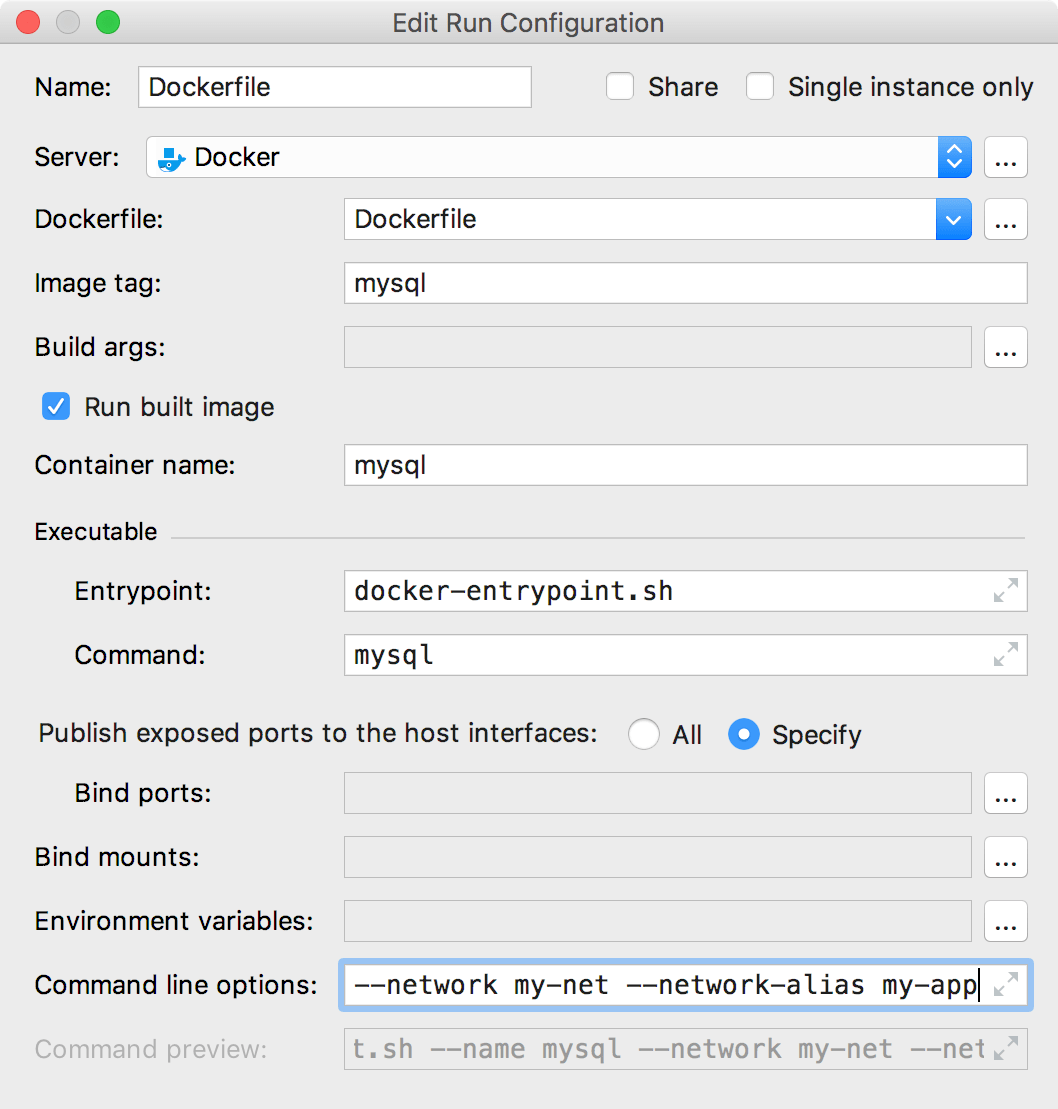Open Server settings with ellipsis button
Image resolution: width=1058 pixels, height=1109 pixels.
(1006, 157)
